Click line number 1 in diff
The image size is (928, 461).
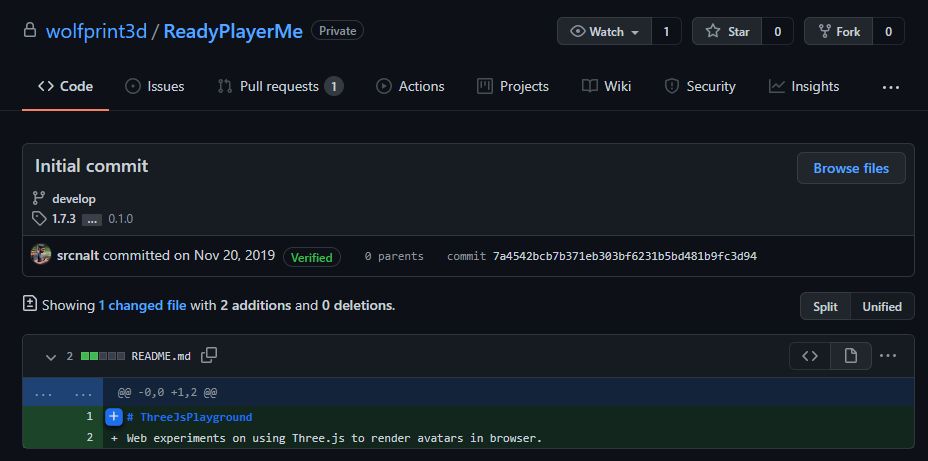[89, 417]
